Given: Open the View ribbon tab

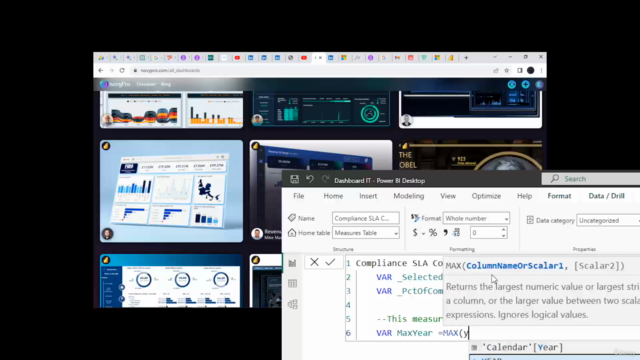Looking at the screenshot, I should (x=448, y=196).
